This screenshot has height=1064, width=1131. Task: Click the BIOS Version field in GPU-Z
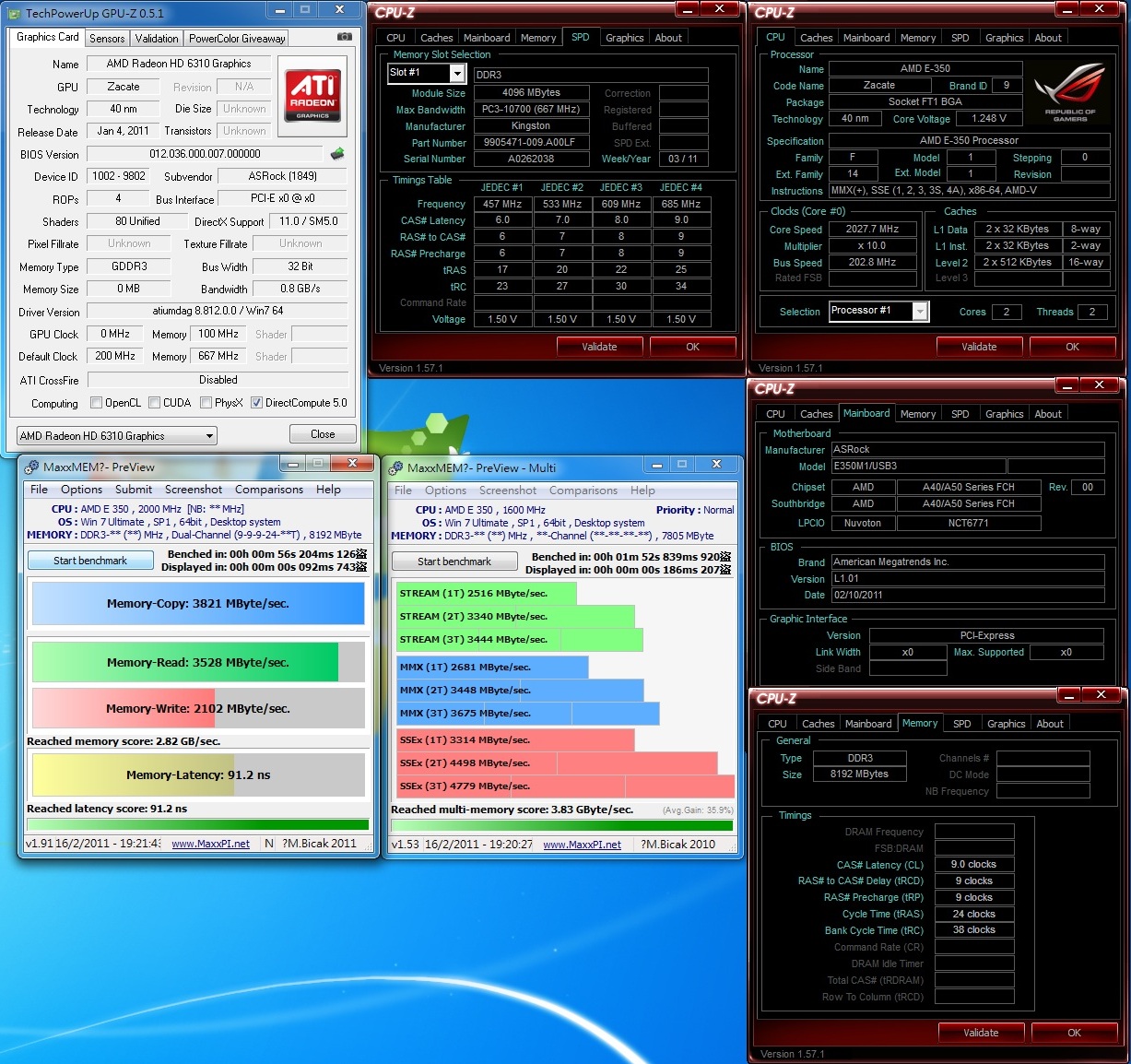tap(205, 154)
